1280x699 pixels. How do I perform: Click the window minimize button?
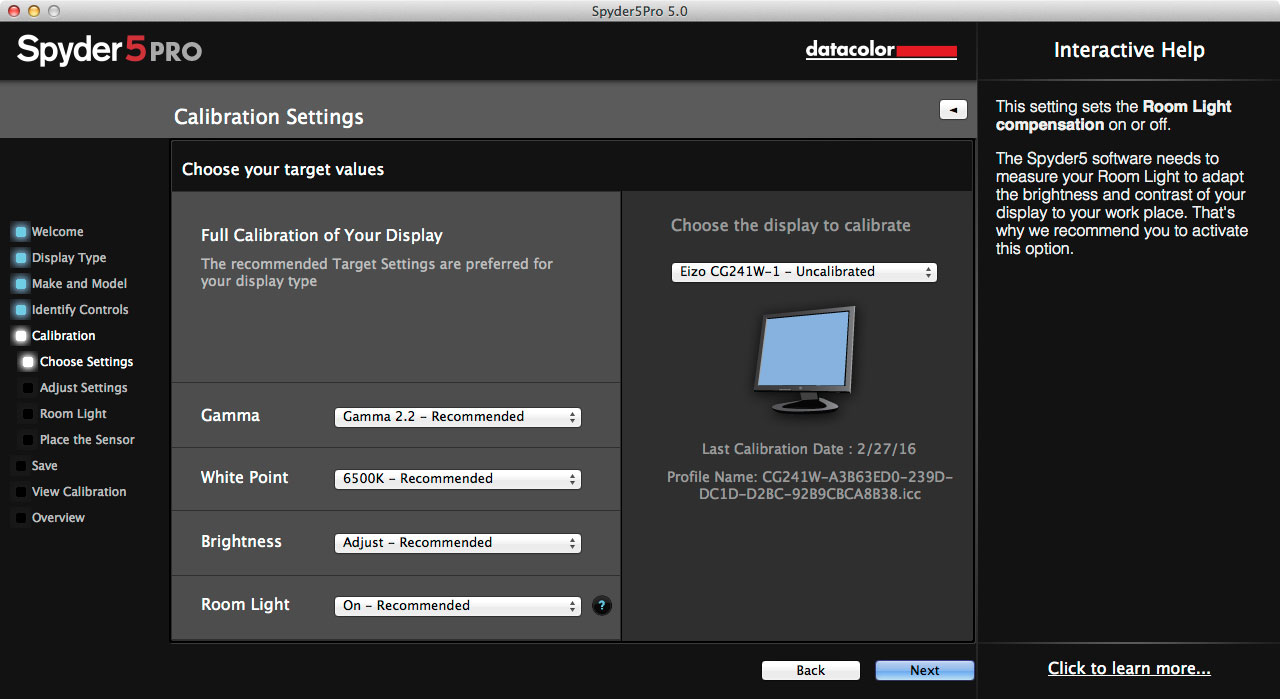(x=33, y=11)
